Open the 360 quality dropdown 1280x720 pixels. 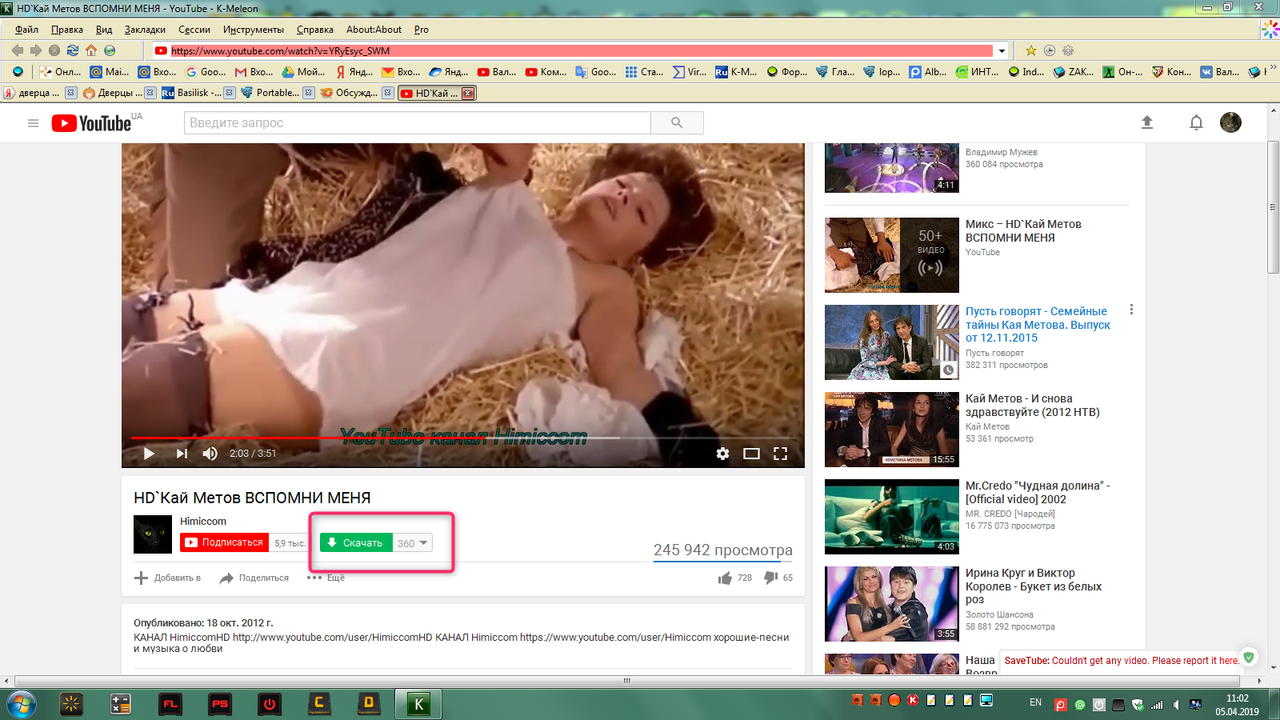click(x=413, y=543)
